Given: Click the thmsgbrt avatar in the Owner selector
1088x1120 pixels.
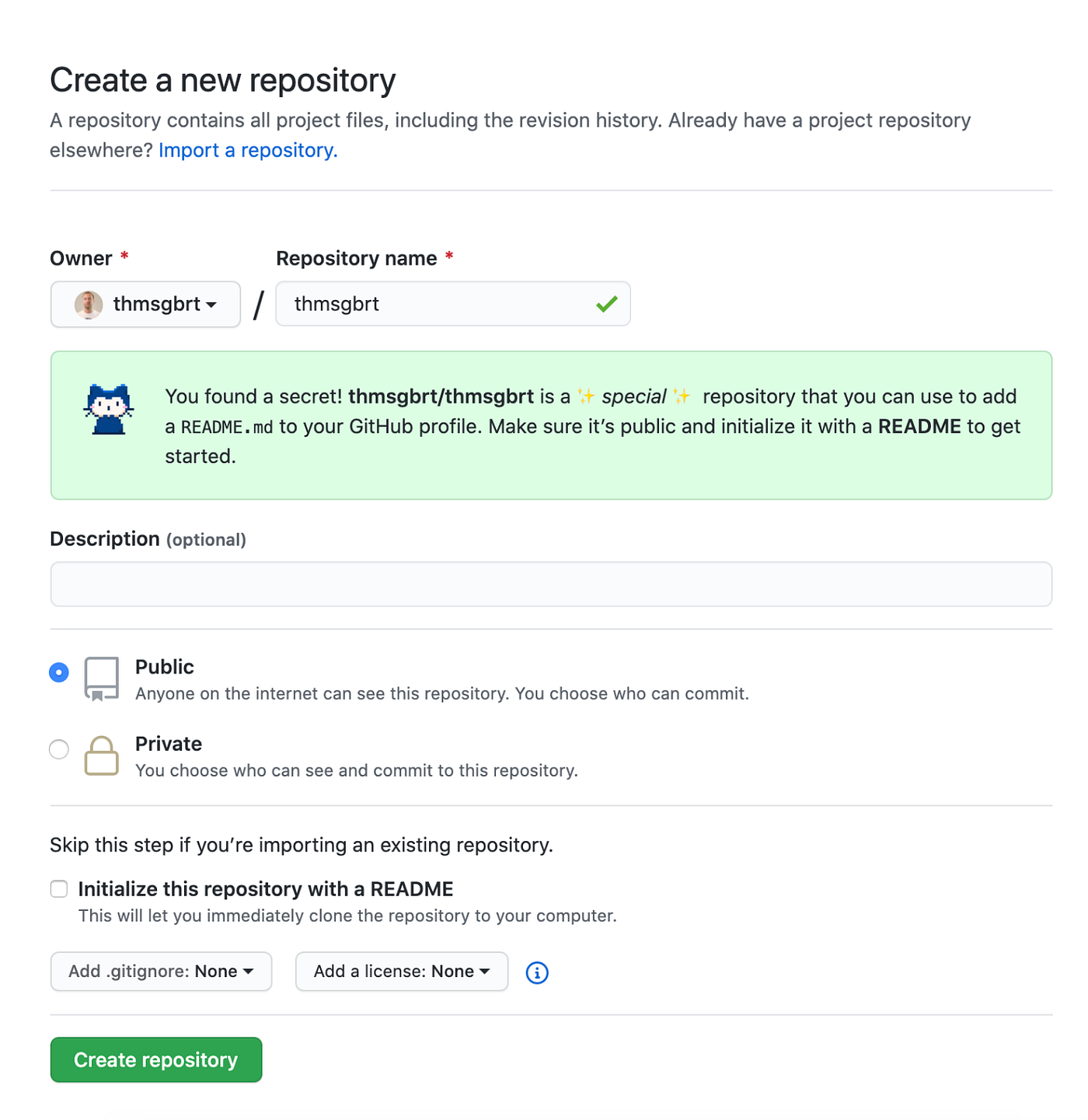Looking at the screenshot, I should [x=89, y=304].
